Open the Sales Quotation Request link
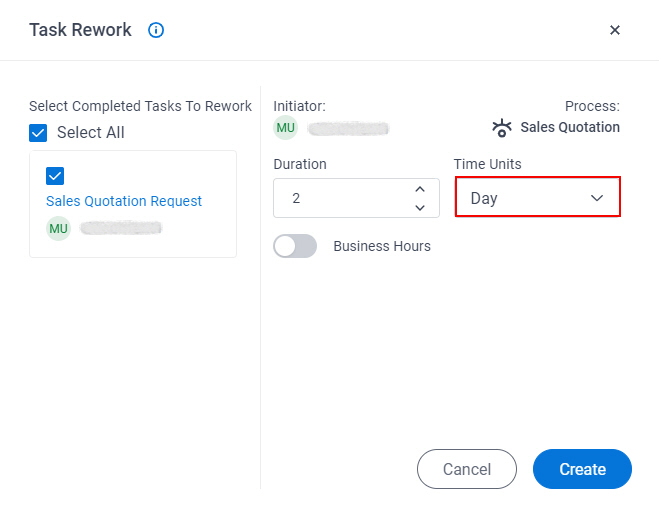This screenshot has height=510, width=659. pos(124,201)
